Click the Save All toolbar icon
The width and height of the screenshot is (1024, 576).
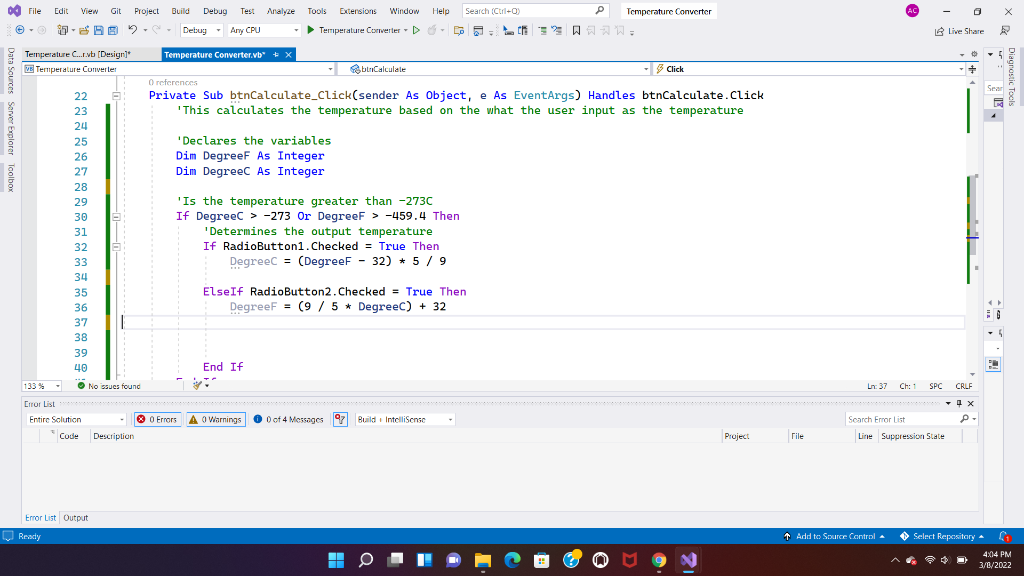pos(114,30)
